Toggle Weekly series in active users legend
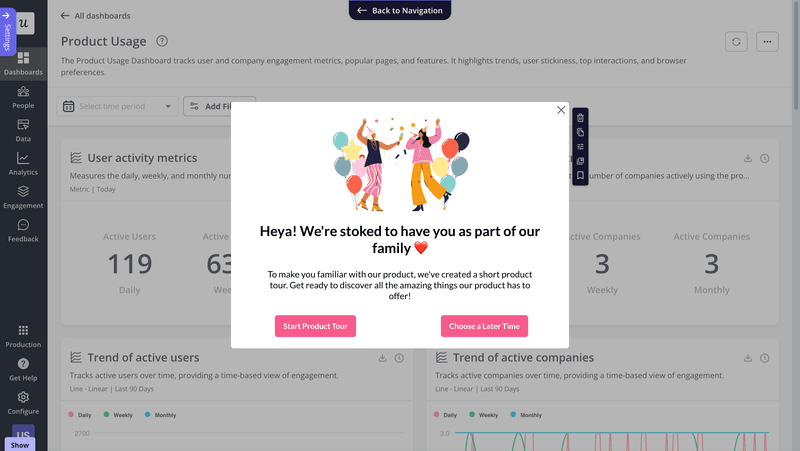800x451 pixels. (x=117, y=414)
